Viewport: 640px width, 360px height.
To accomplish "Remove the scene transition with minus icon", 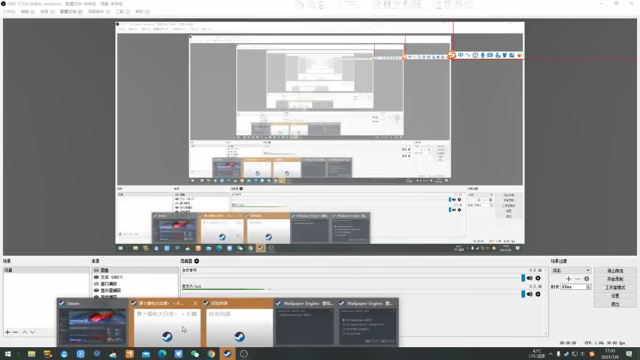I will (578, 279).
